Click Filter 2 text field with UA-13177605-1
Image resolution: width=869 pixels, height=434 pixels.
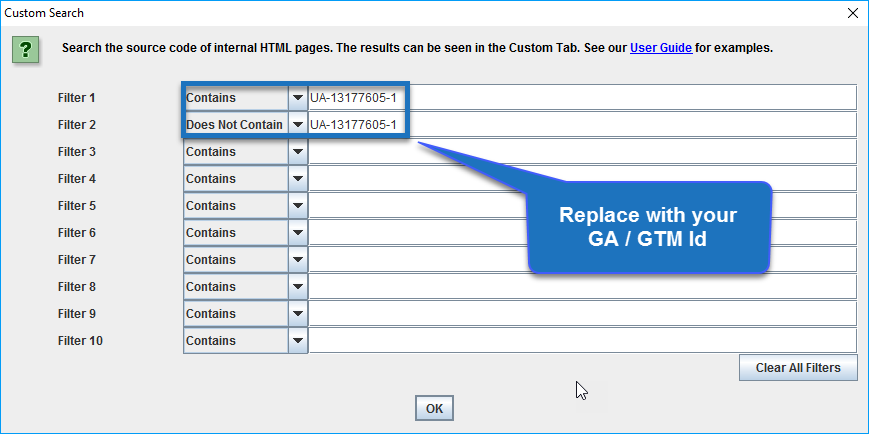(x=582, y=125)
